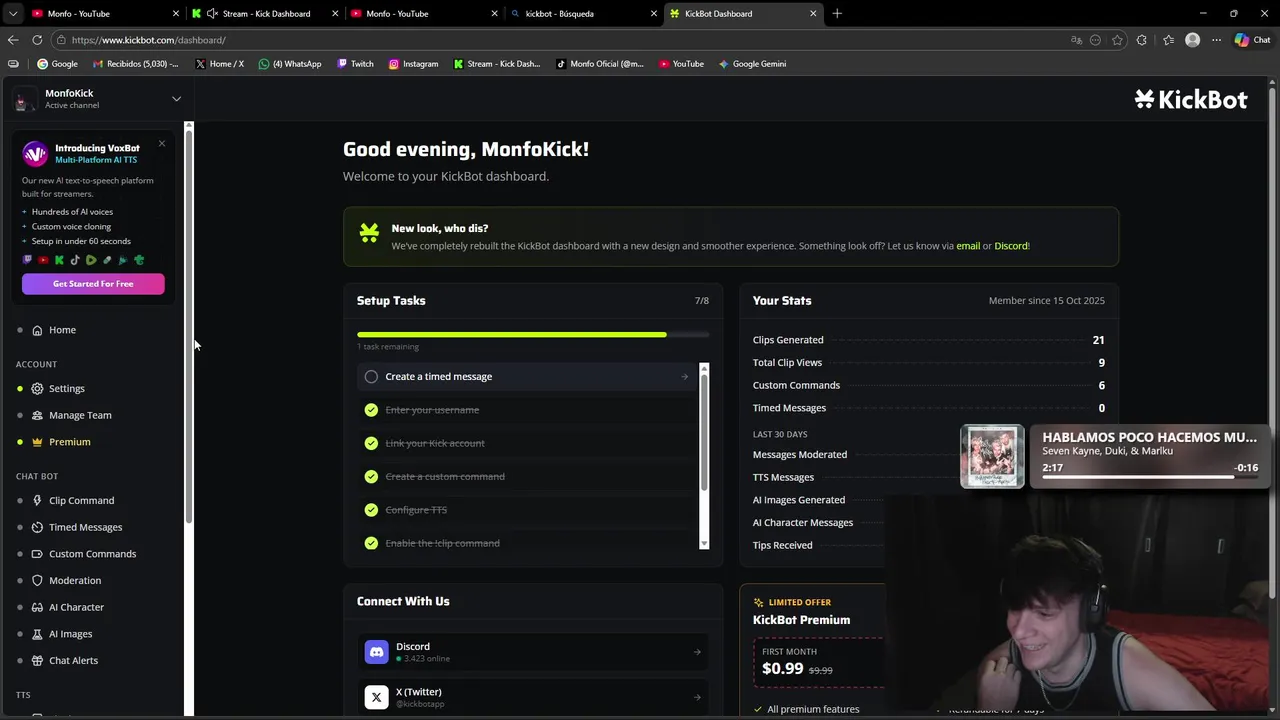Click the checkmark beside Create a custom command
Screen dimensions: 1280x720
click(371, 477)
